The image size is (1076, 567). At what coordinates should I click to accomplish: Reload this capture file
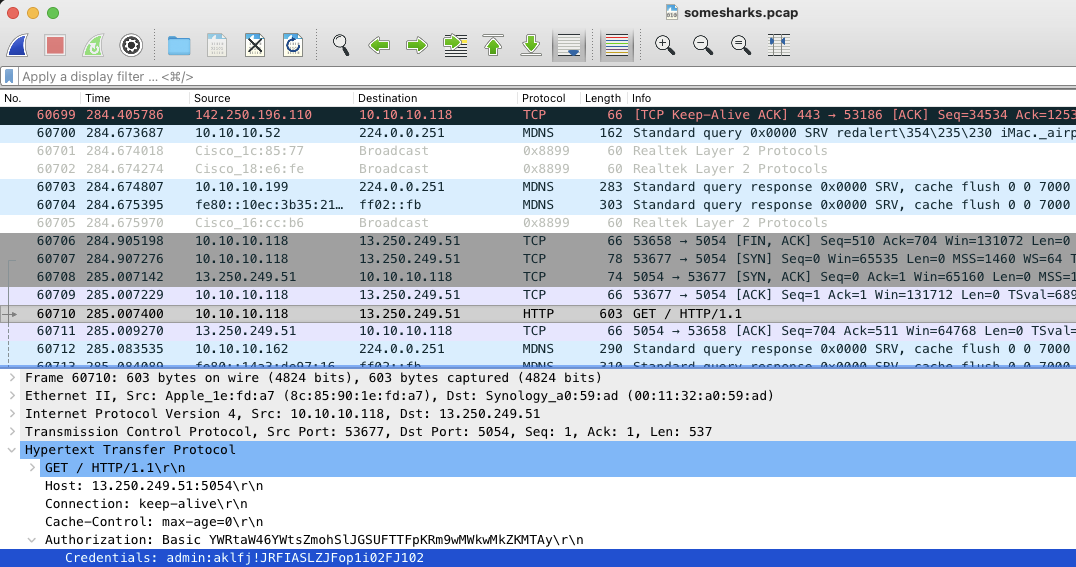point(293,45)
